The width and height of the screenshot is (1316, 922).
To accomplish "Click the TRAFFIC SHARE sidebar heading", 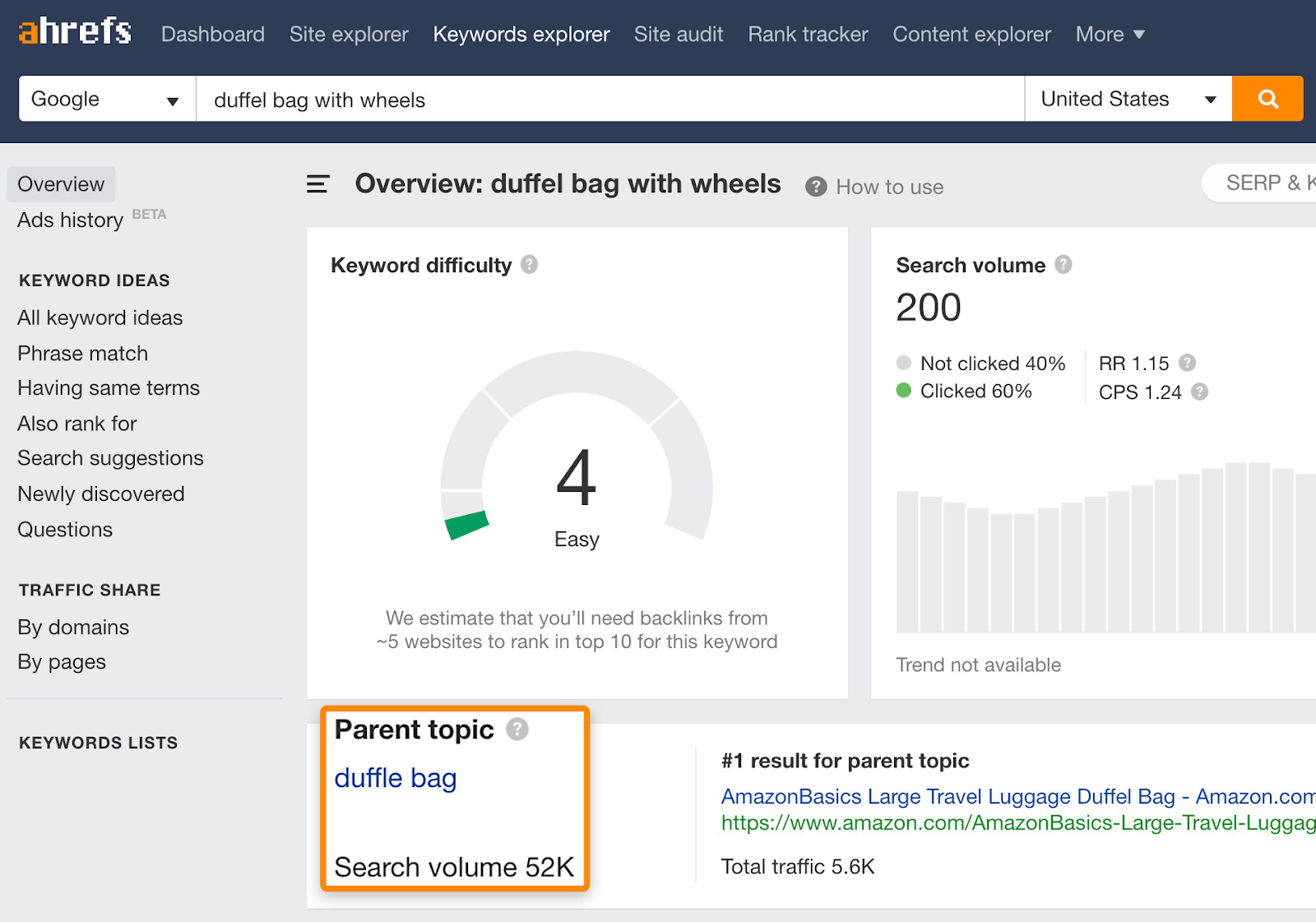I will 90,590.
